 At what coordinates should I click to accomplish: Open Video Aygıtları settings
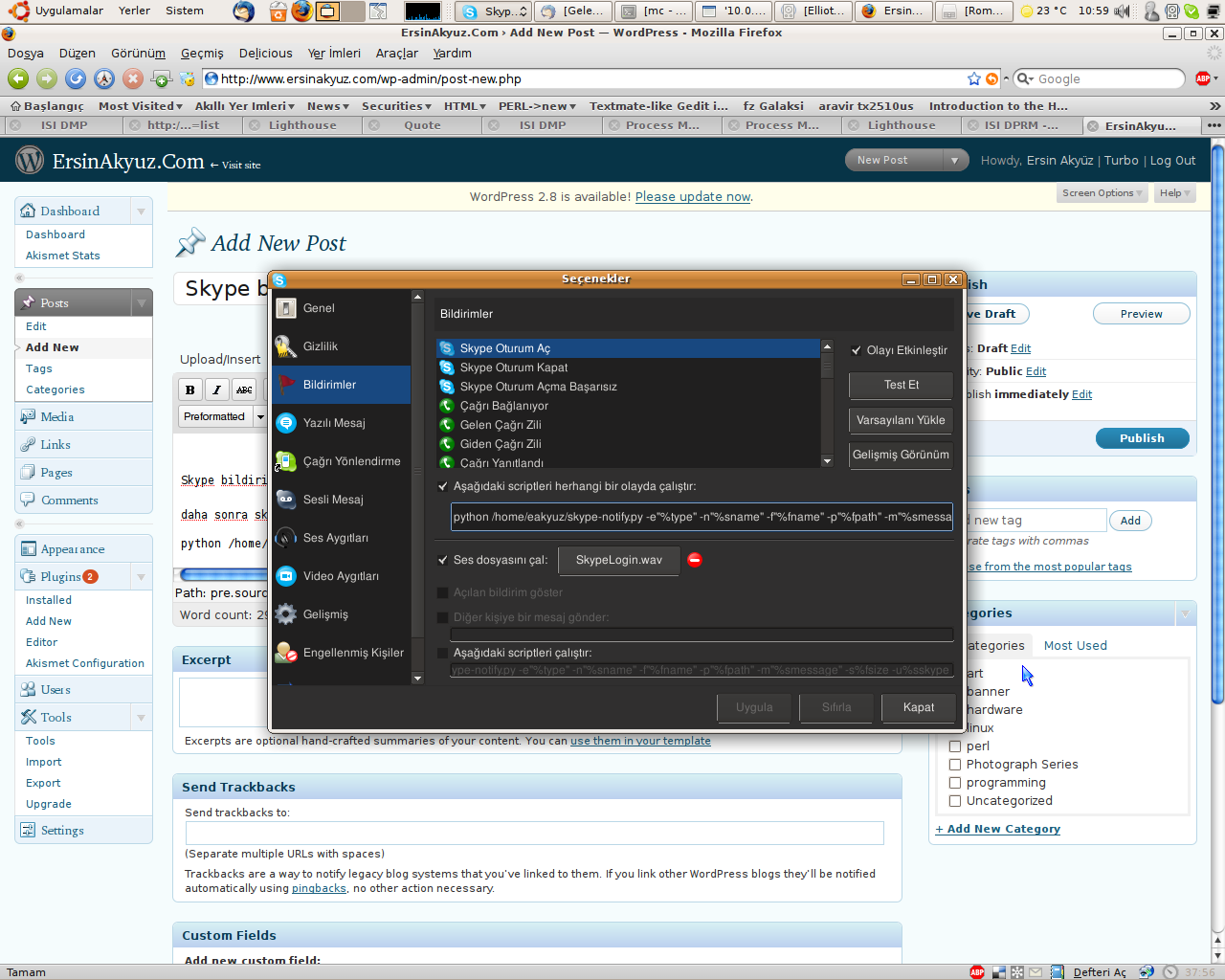click(341, 576)
